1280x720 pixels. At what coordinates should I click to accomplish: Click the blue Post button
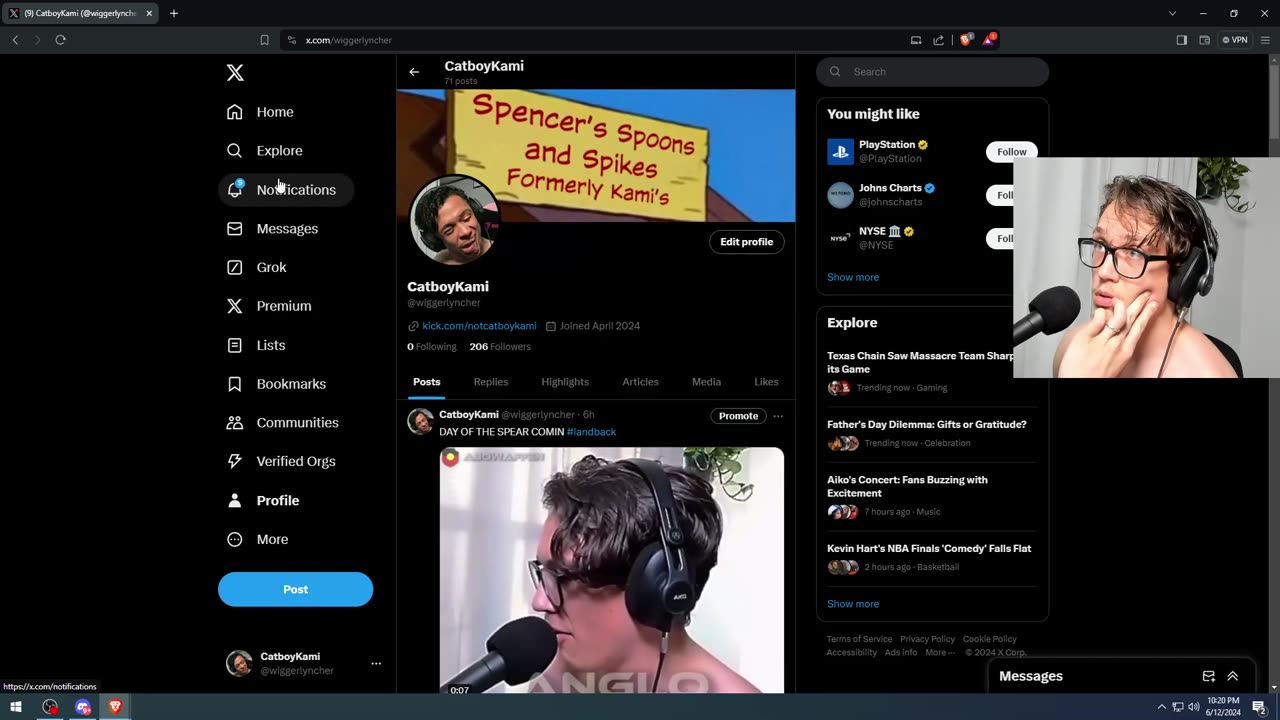click(x=295, y=589)
